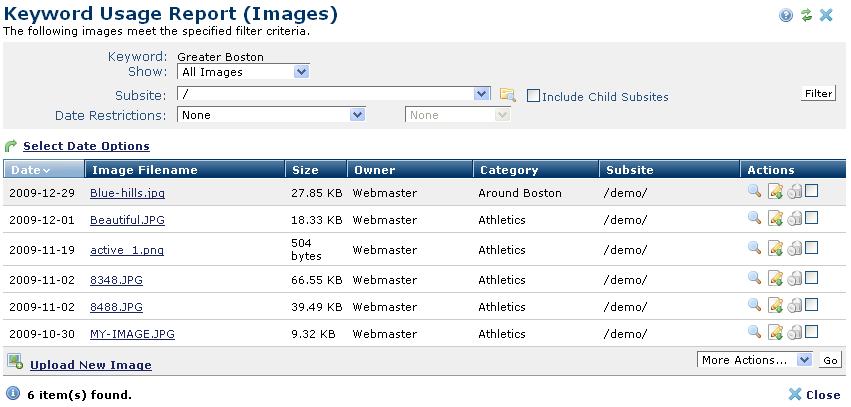Select the checkbox for 8488.JPG row
851x407 pixels.
tap(812, 305)
